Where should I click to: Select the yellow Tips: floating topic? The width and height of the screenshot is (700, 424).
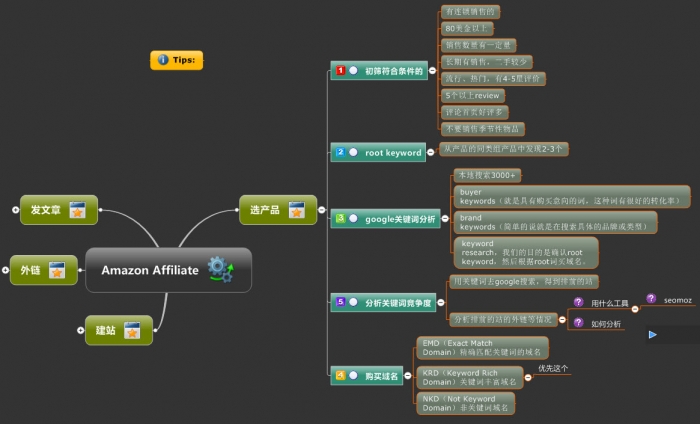point(177,60)
